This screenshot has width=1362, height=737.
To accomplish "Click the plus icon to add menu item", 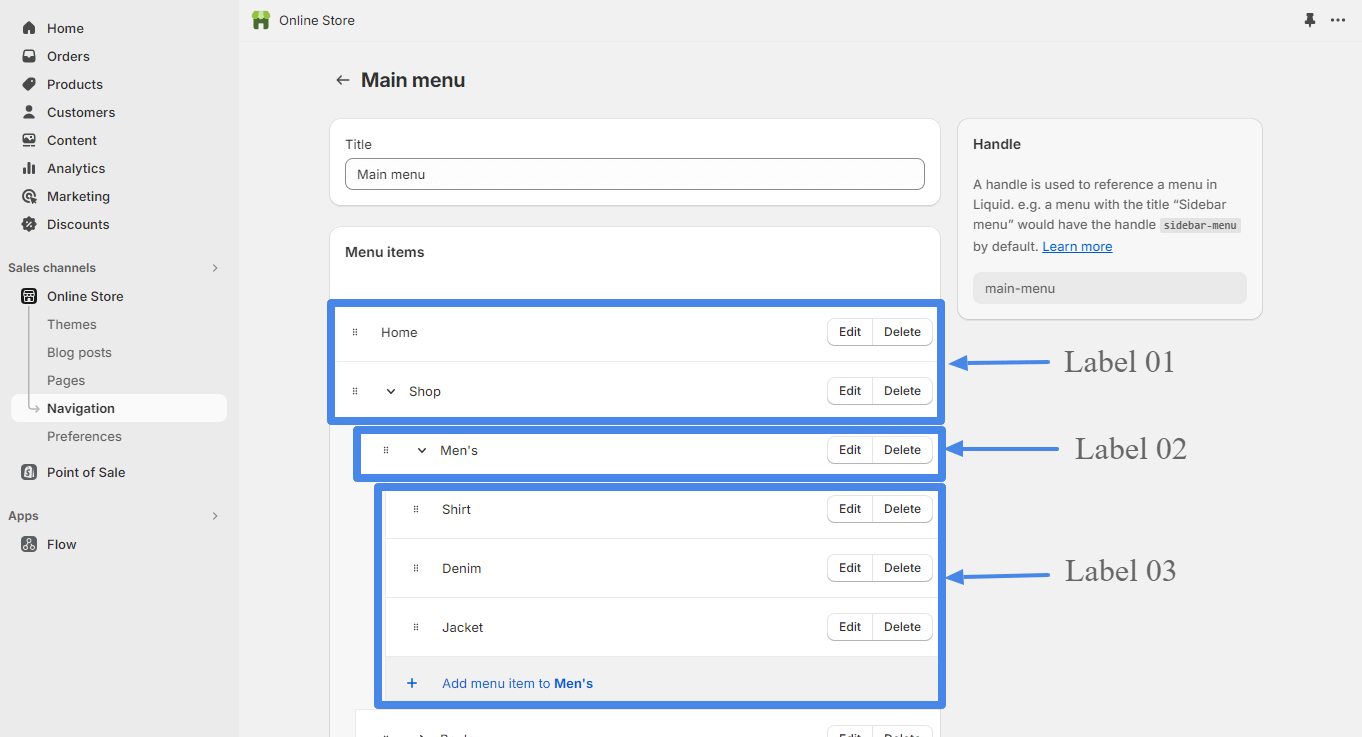I will (x=411, y=683).
